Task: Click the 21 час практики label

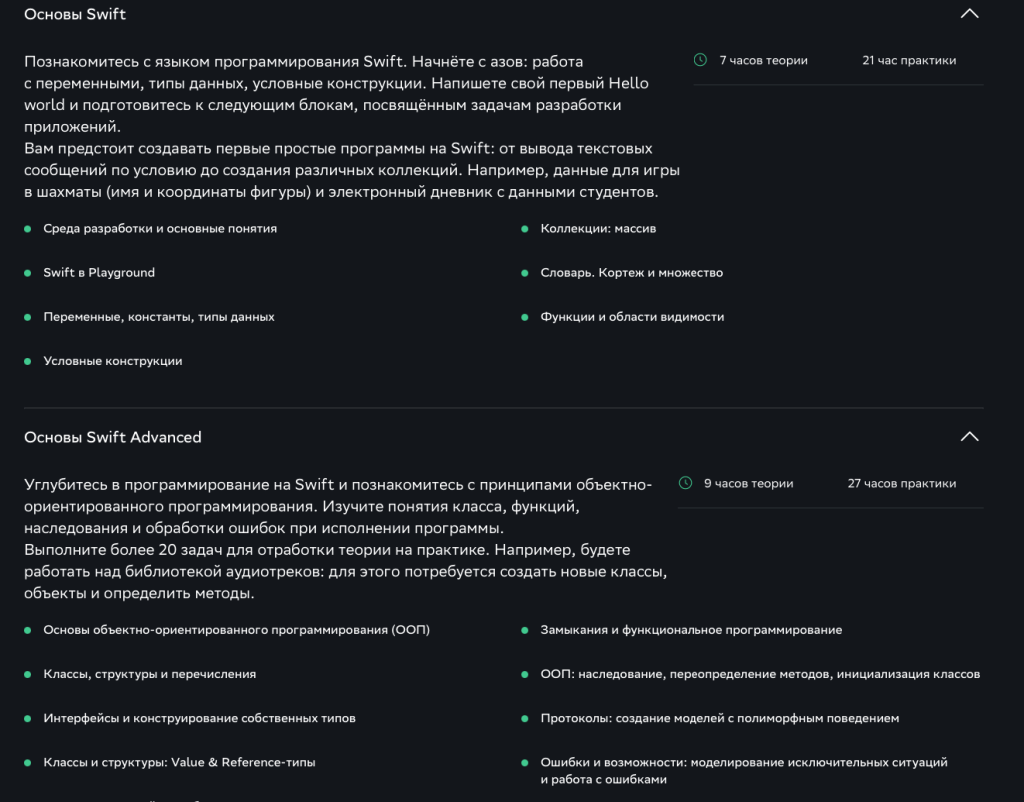Action: (x=908, y=60)
